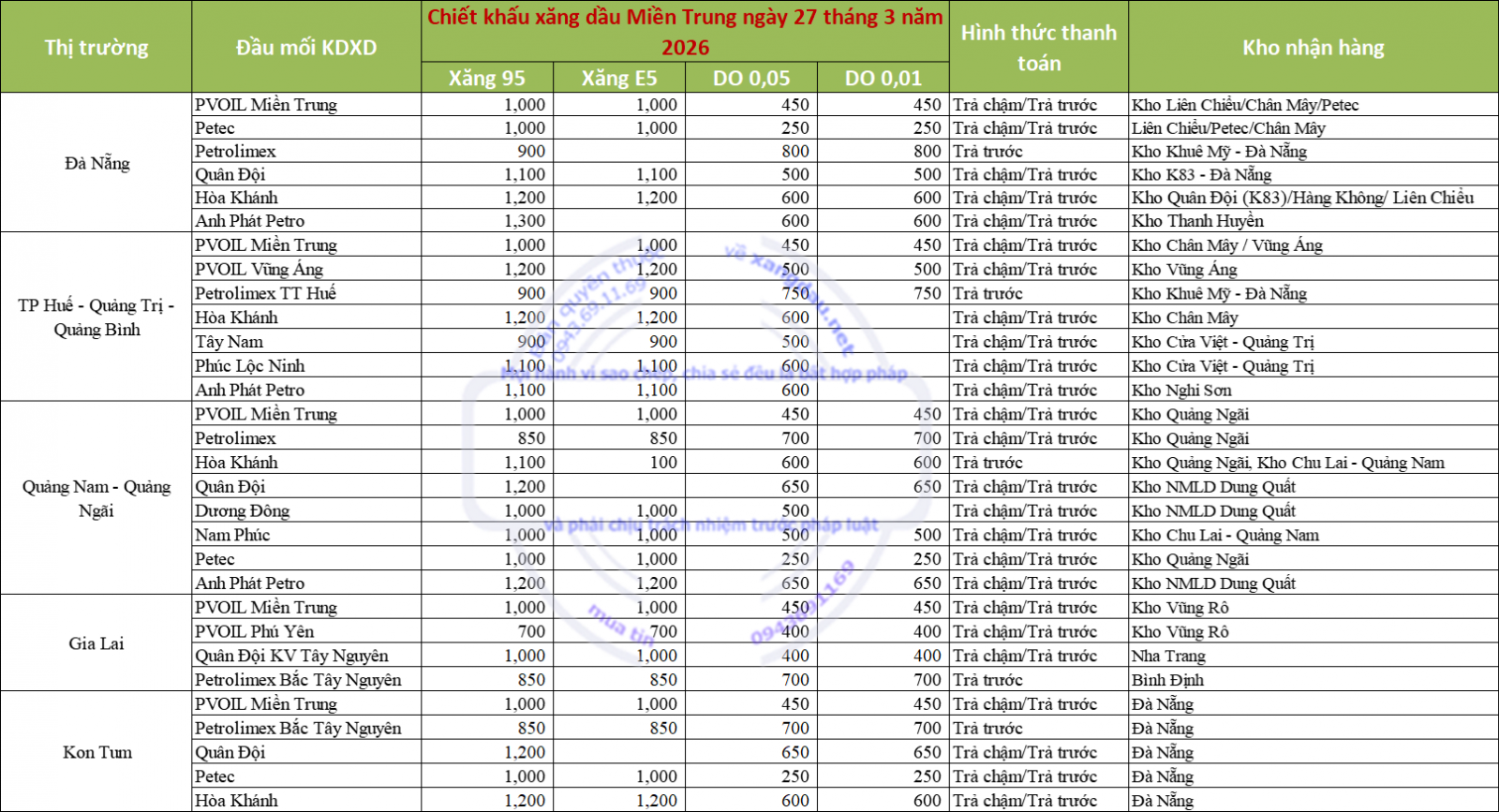Viewport: 1499px width, 812px height.
Task: Select the 'Gia Lai' market cell
Action: [x=96, y=643]
